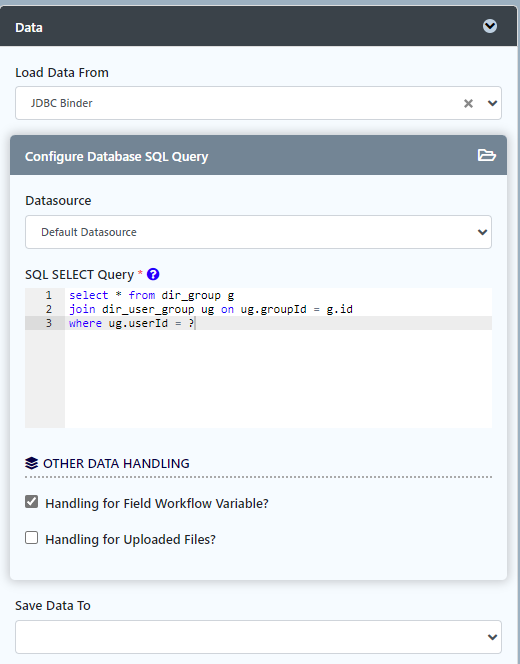Place cursor on SQL line 1 select statement
This screenshot has height=664, width=520.
coord(152,295)
